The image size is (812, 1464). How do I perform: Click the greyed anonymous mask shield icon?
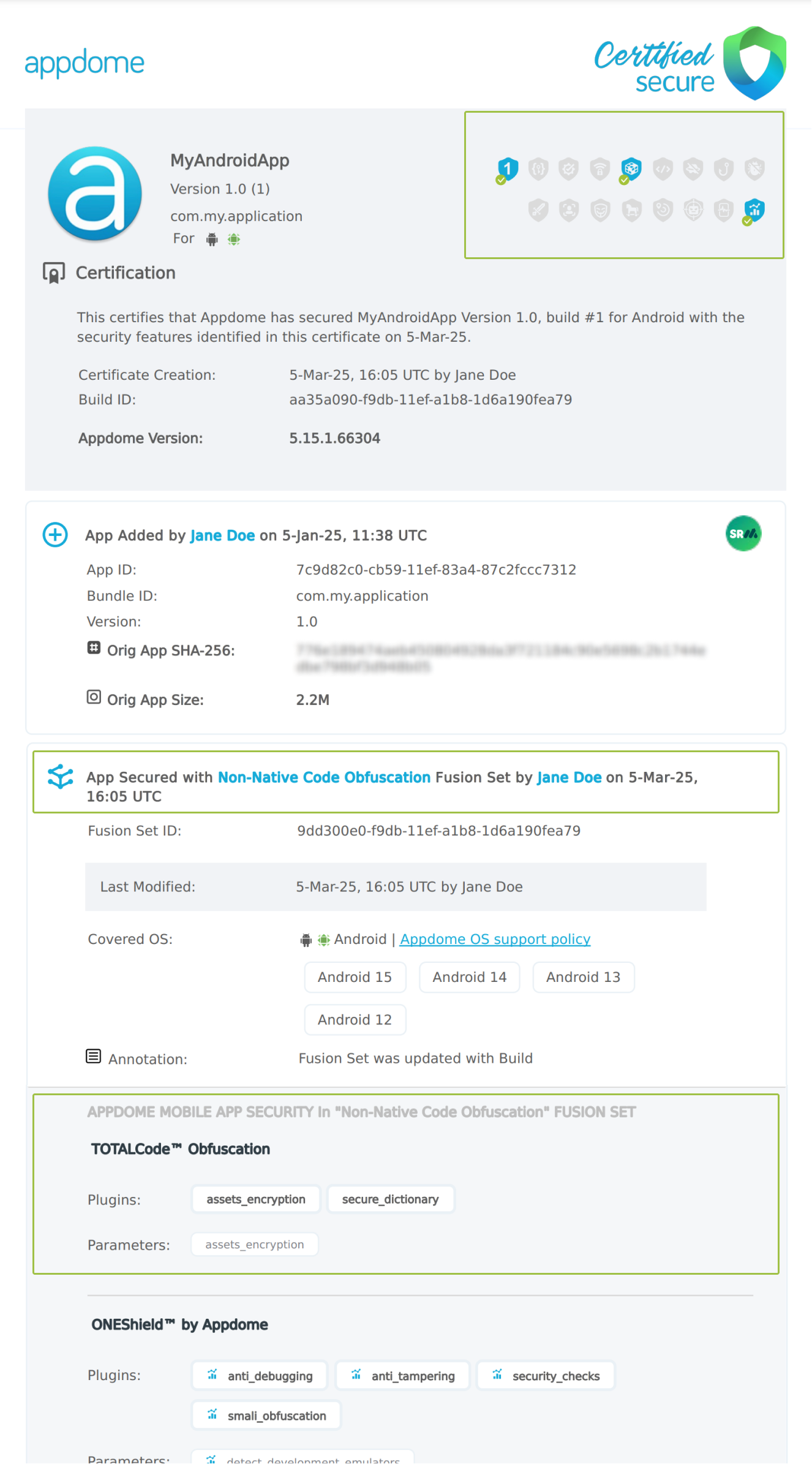point(601,210)
